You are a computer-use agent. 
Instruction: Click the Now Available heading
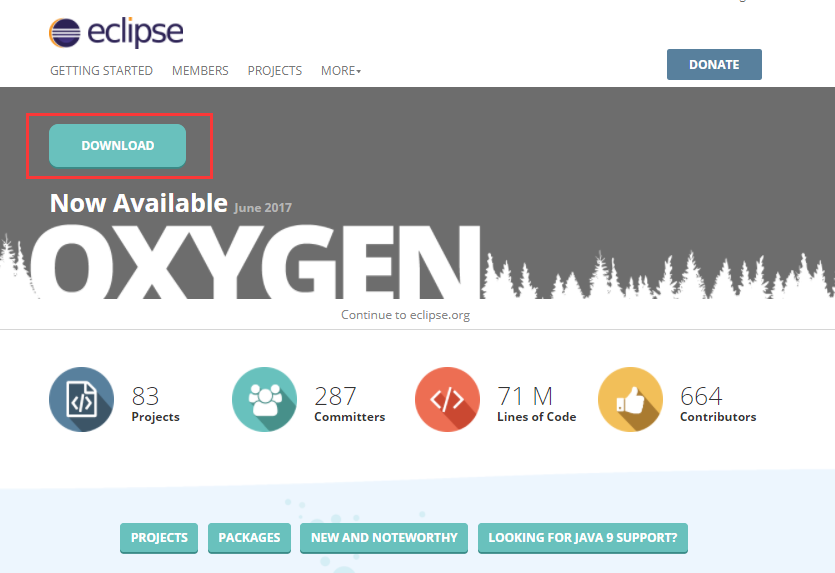139,203
